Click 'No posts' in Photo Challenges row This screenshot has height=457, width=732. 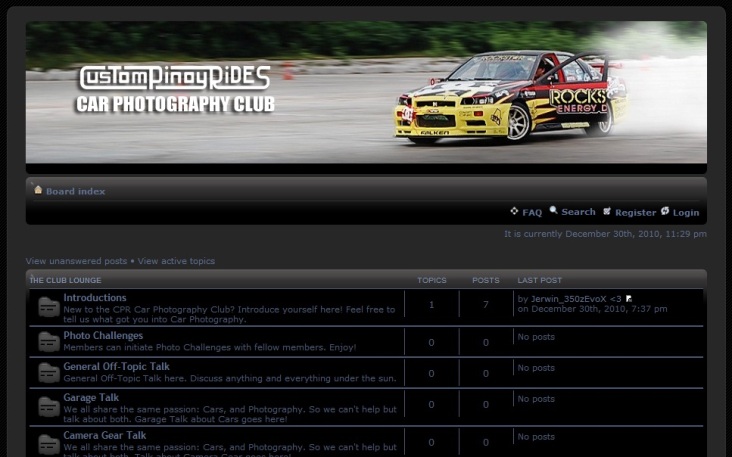(536, 337)
